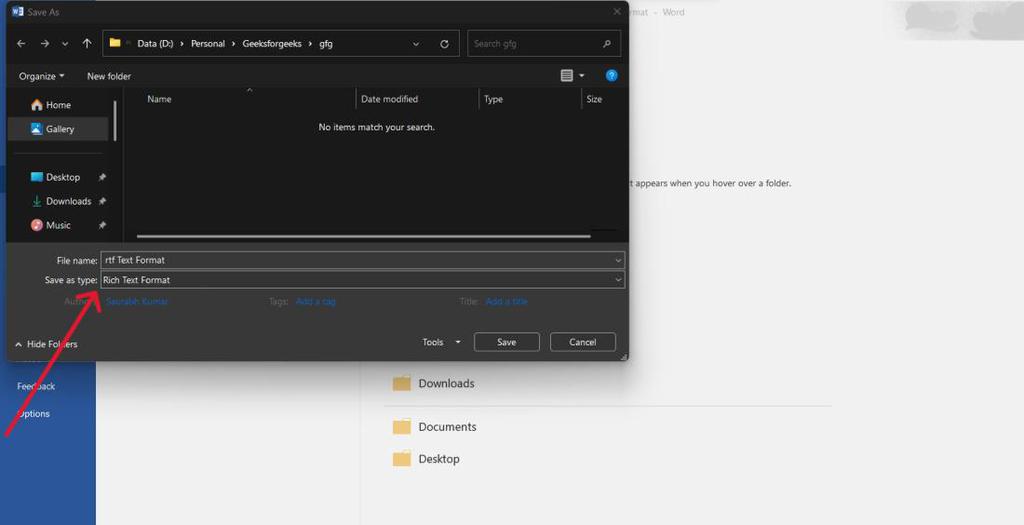Open the Organize menu
The height and width of the screenshot is (525, 1024).
coord(42,76)
